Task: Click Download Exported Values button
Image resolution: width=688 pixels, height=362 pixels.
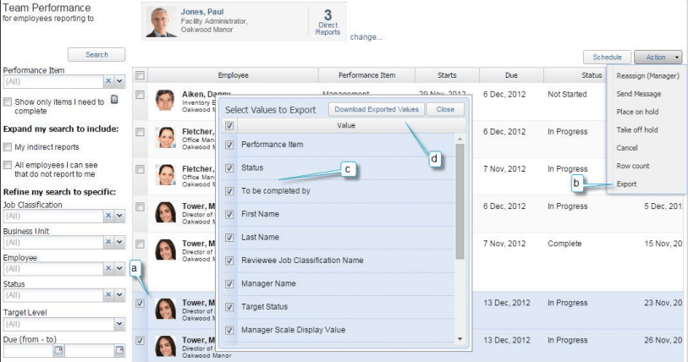Action: click(376, 109)
